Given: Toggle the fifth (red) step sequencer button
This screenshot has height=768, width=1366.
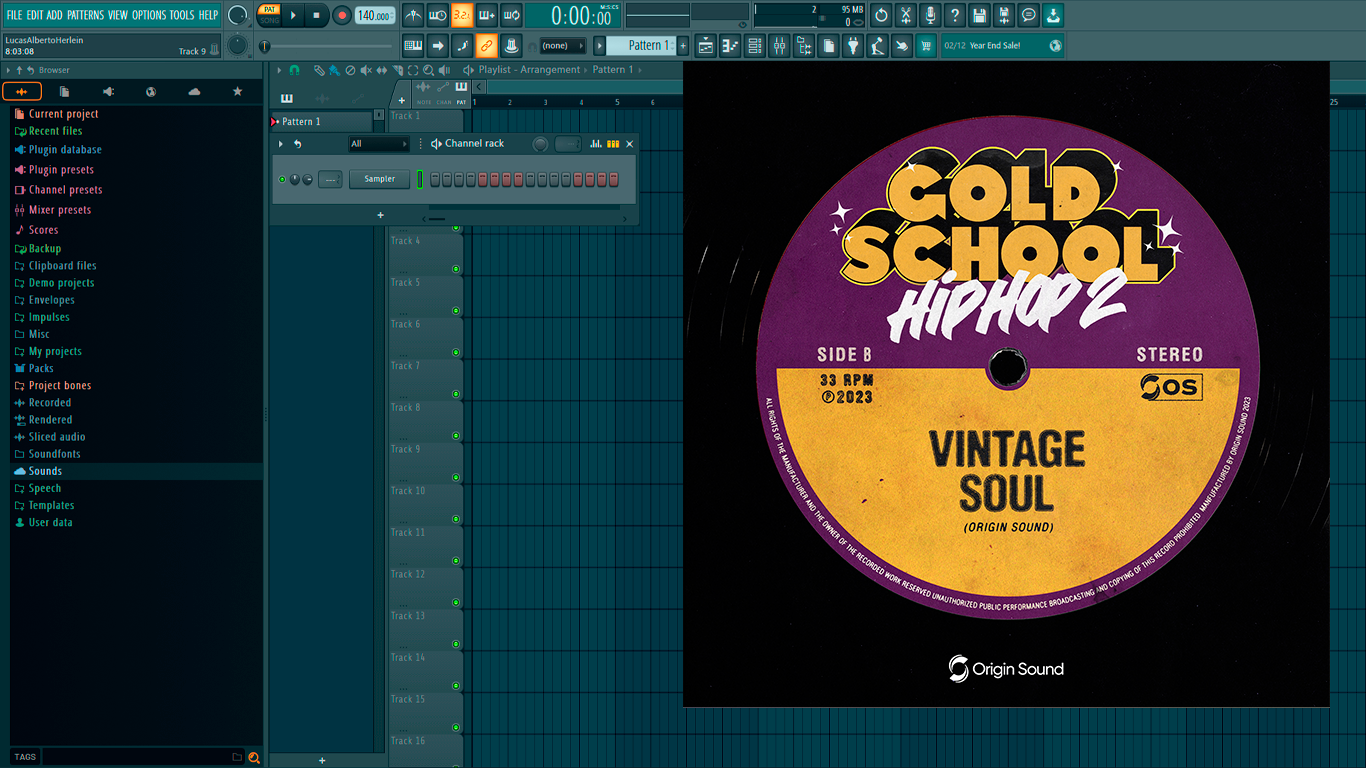Looking at the screenshot, I should point(483,179).
